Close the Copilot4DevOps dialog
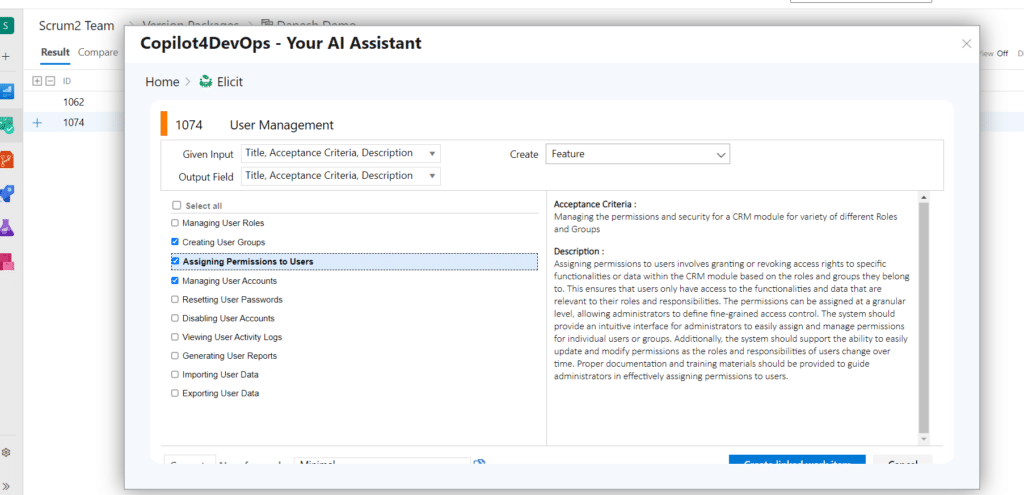The height and width of the screenshot is (495, 1024). (x=967, y=44)
